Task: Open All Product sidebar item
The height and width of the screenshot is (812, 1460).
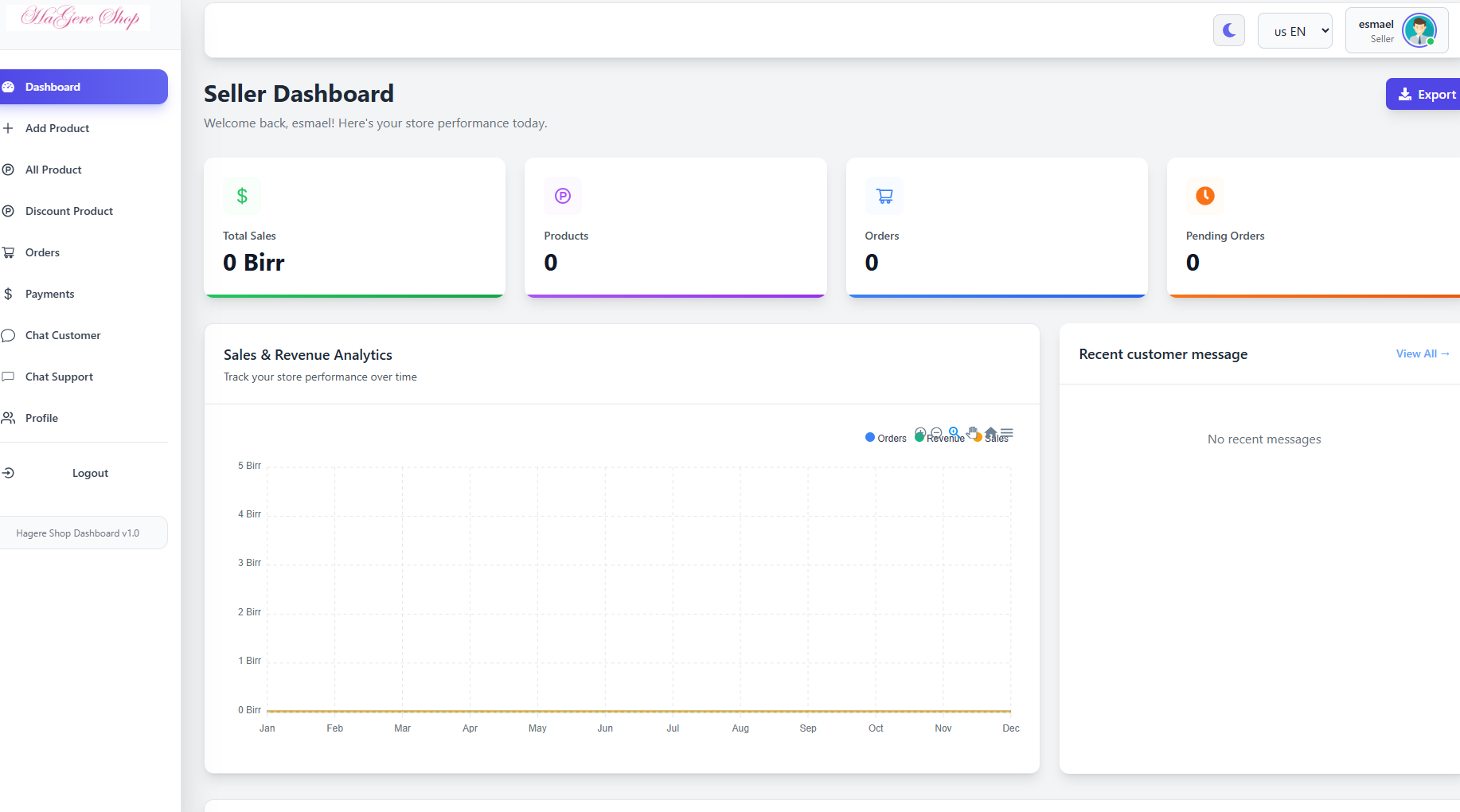Action: 53,170
